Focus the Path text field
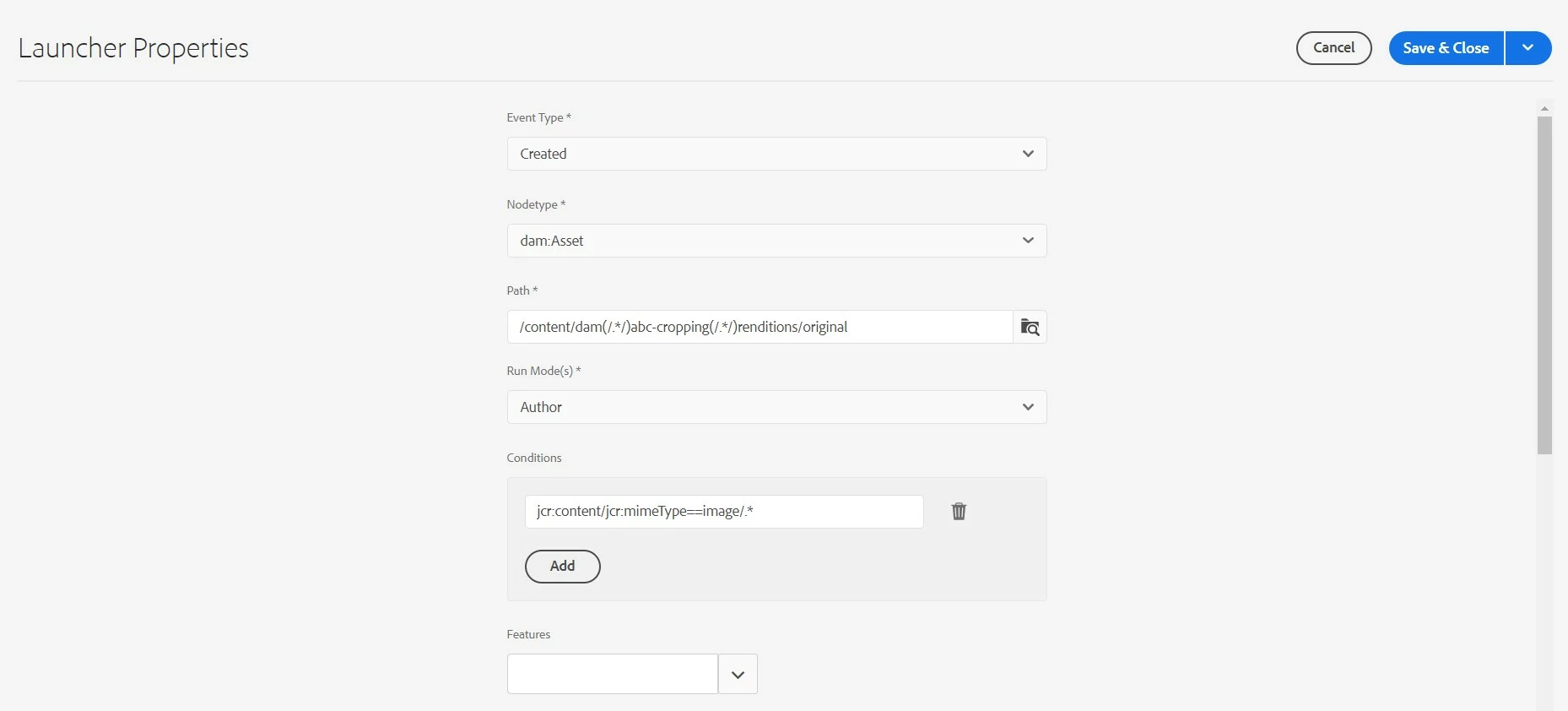The width and height of the screenshot is (1568, 711). 760,327
